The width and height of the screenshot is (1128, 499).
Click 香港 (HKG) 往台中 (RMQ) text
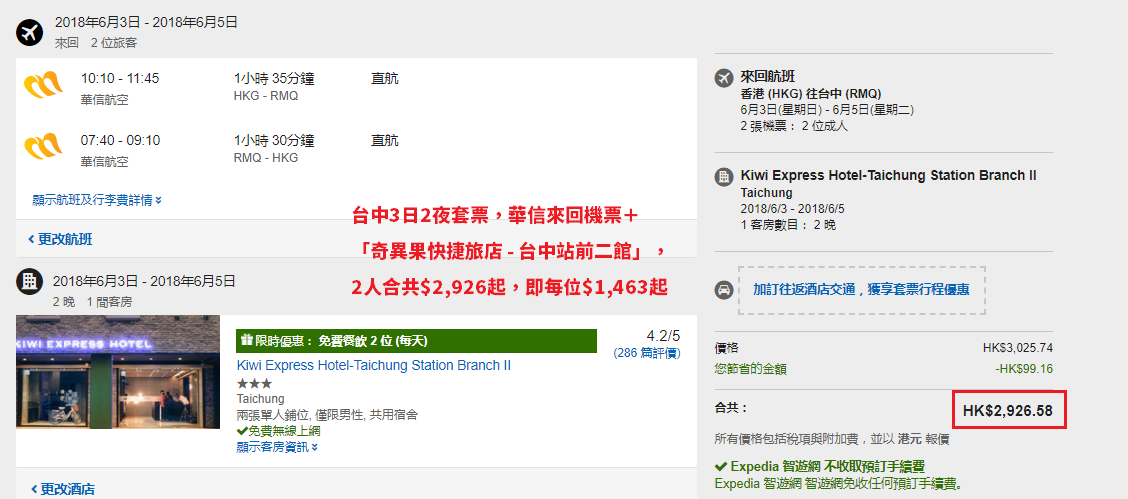tap(811, 93)
